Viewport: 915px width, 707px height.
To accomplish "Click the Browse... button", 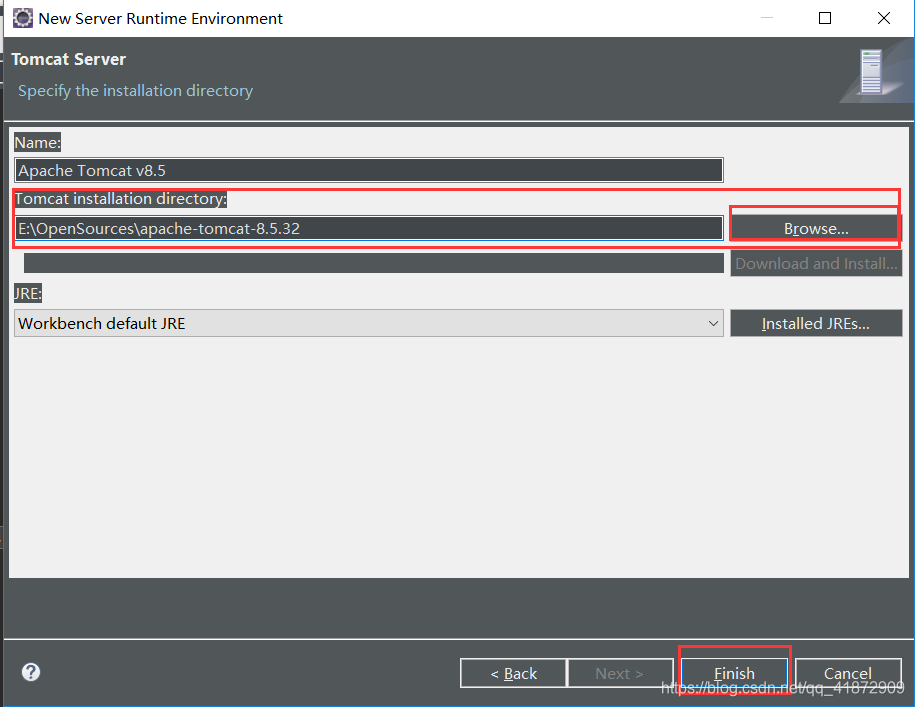I will tap(816, 228).
